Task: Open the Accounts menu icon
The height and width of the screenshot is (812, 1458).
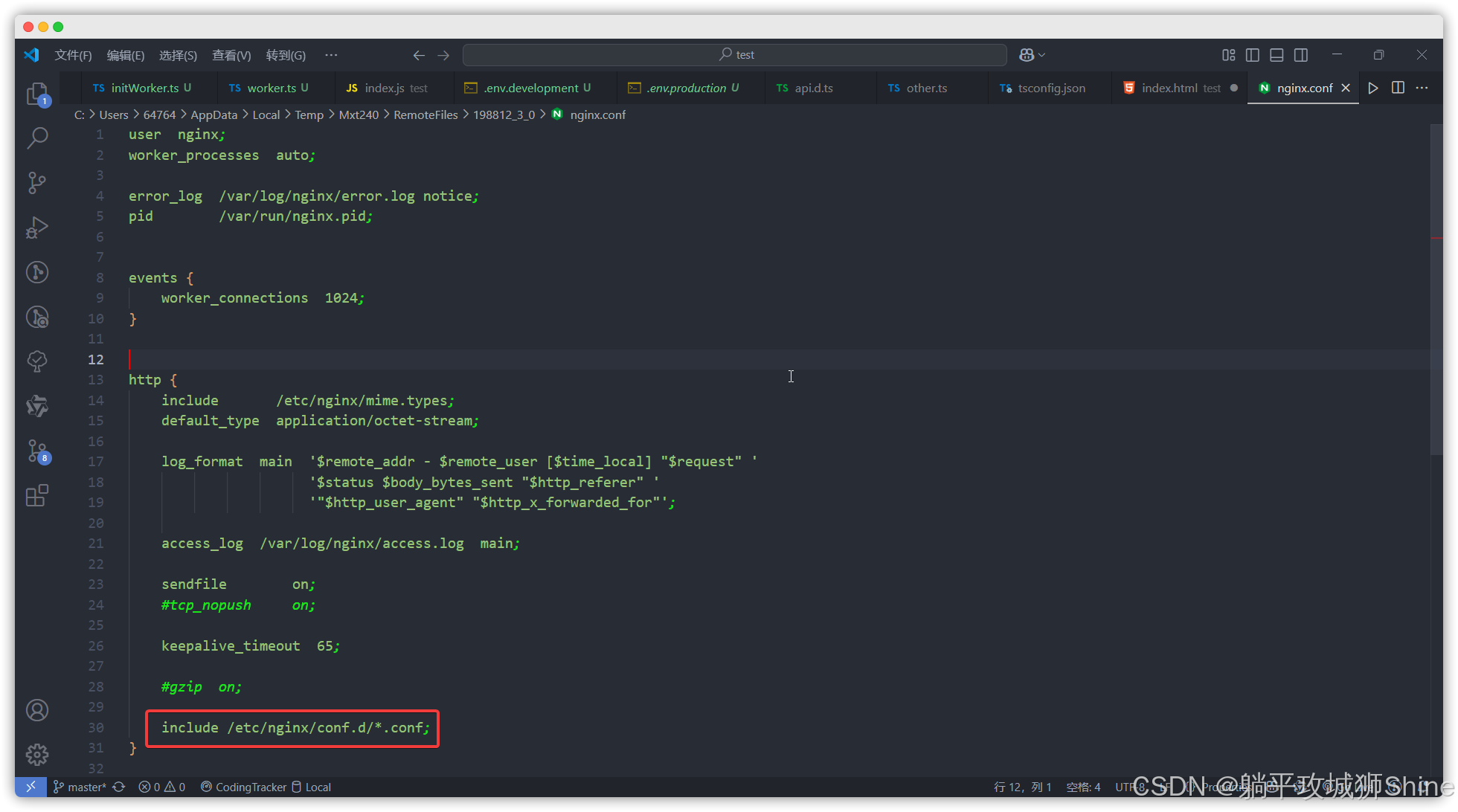Action: [x=37, y=710]
